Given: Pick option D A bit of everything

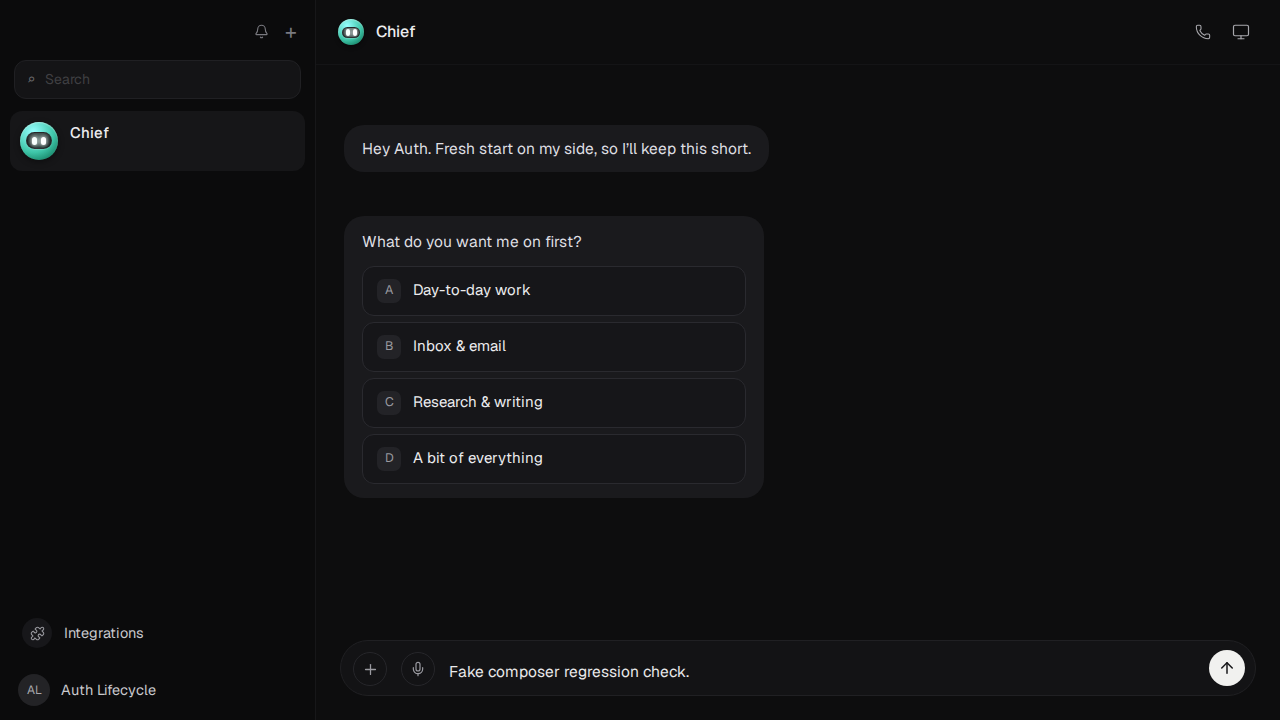Looking at the screenshot, I should tap(554, 459).
